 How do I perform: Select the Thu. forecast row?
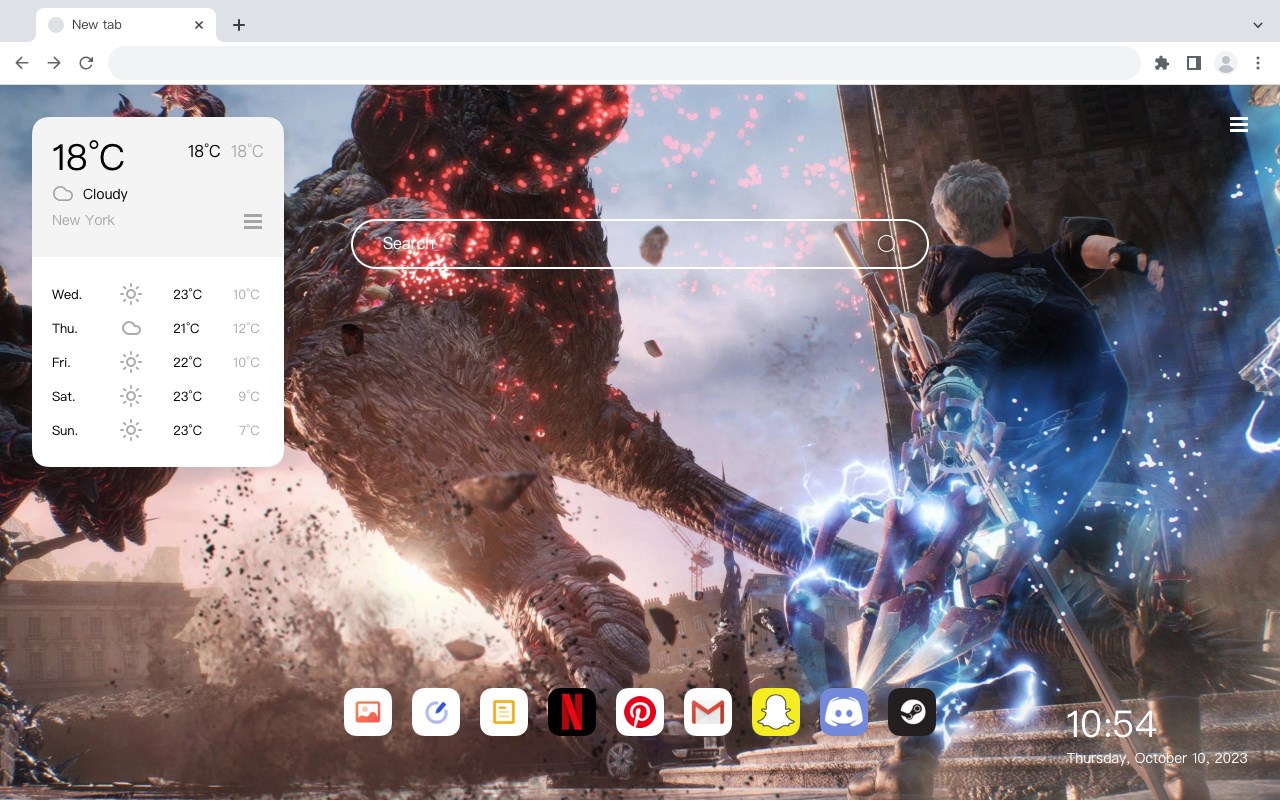pyautogui.click(x=158, y=328)
